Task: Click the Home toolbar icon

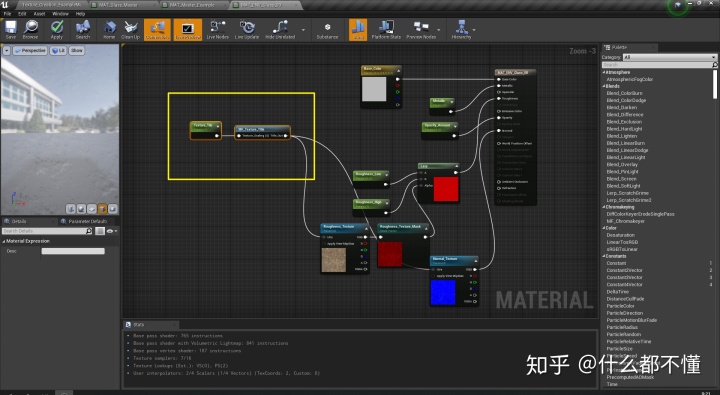Action: (x=109, y=29)
